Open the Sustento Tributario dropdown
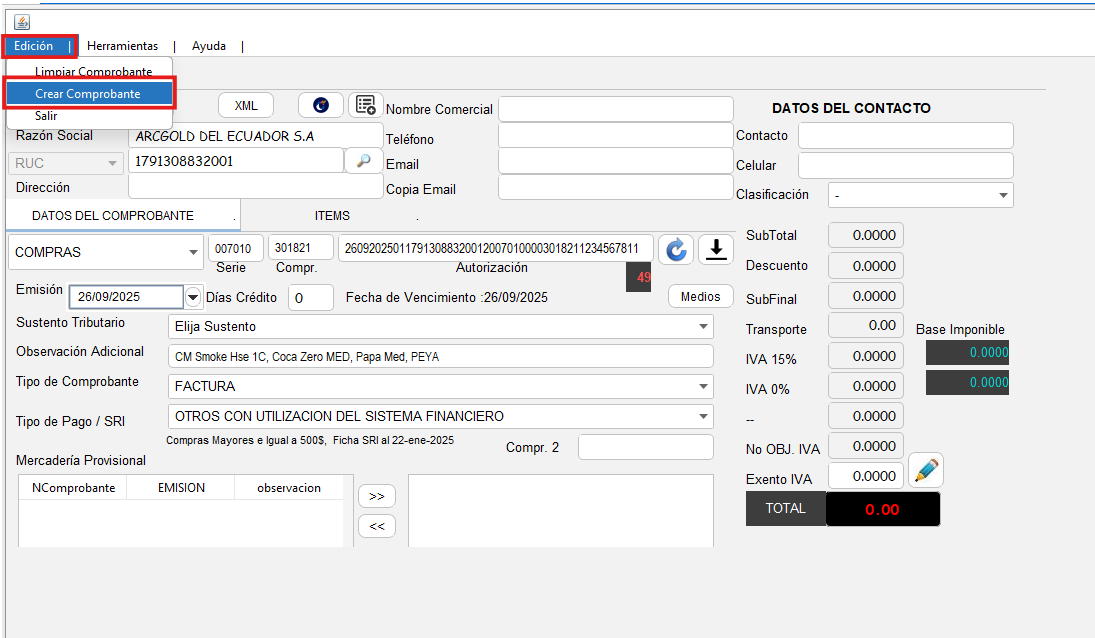Viewport: 1095px width, 638px height. click(702, 327)
